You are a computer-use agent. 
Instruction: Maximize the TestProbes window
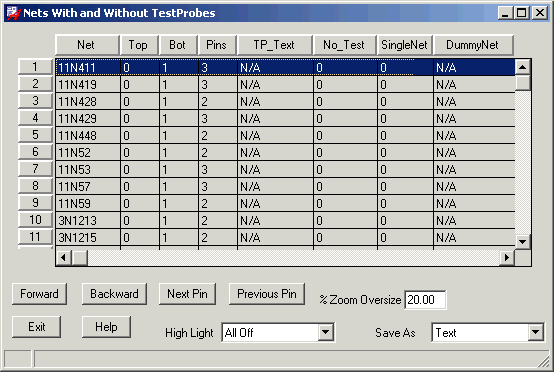click(521, 13)
